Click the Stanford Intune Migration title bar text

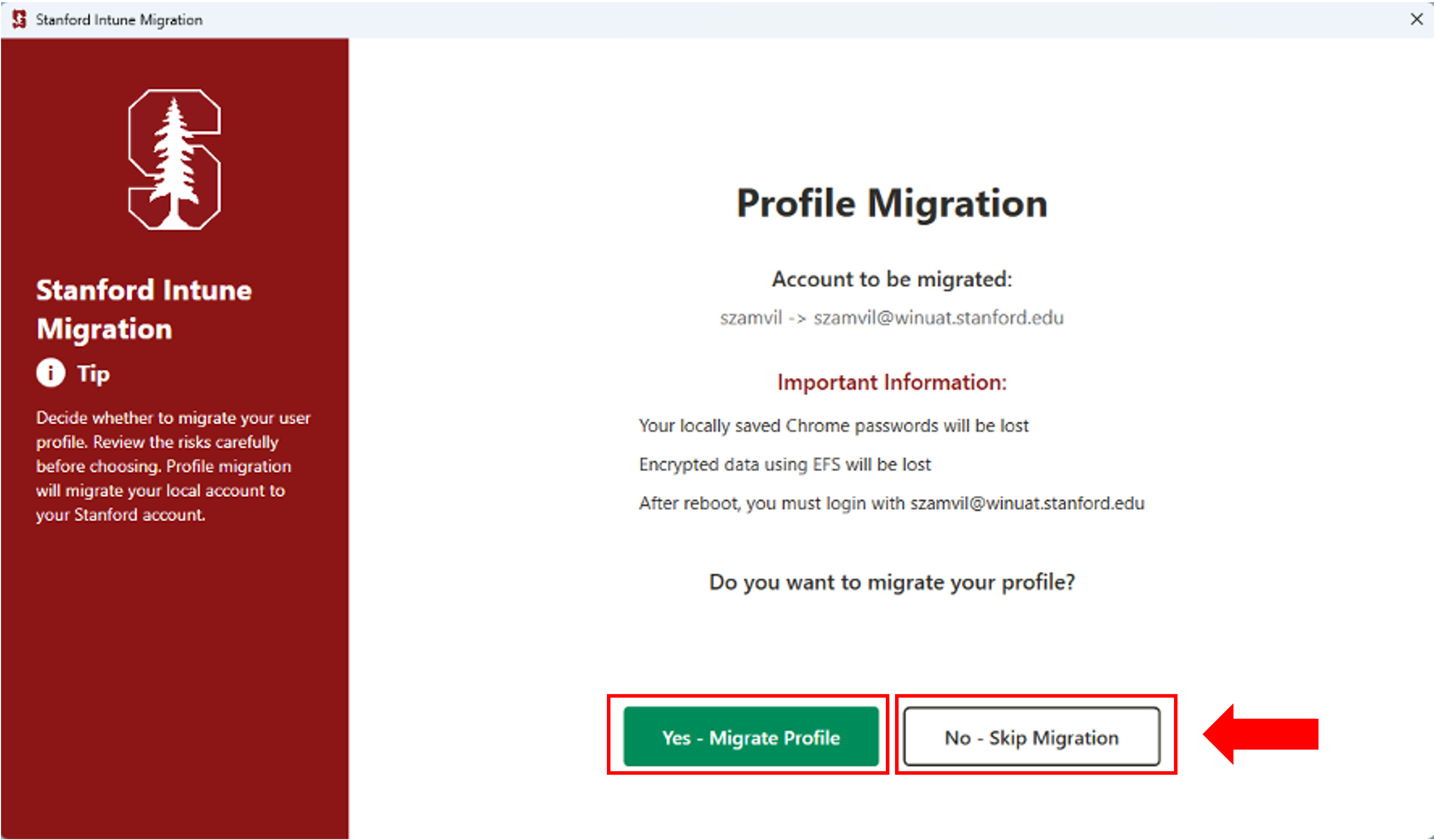point(119,19)
